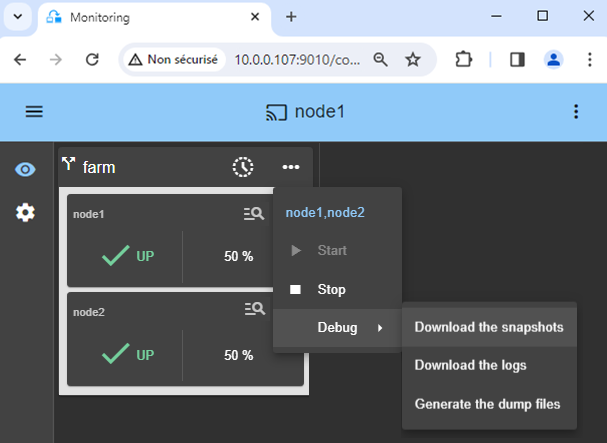
Task: Open a new browser tab
Action: [x=291, y=17]
